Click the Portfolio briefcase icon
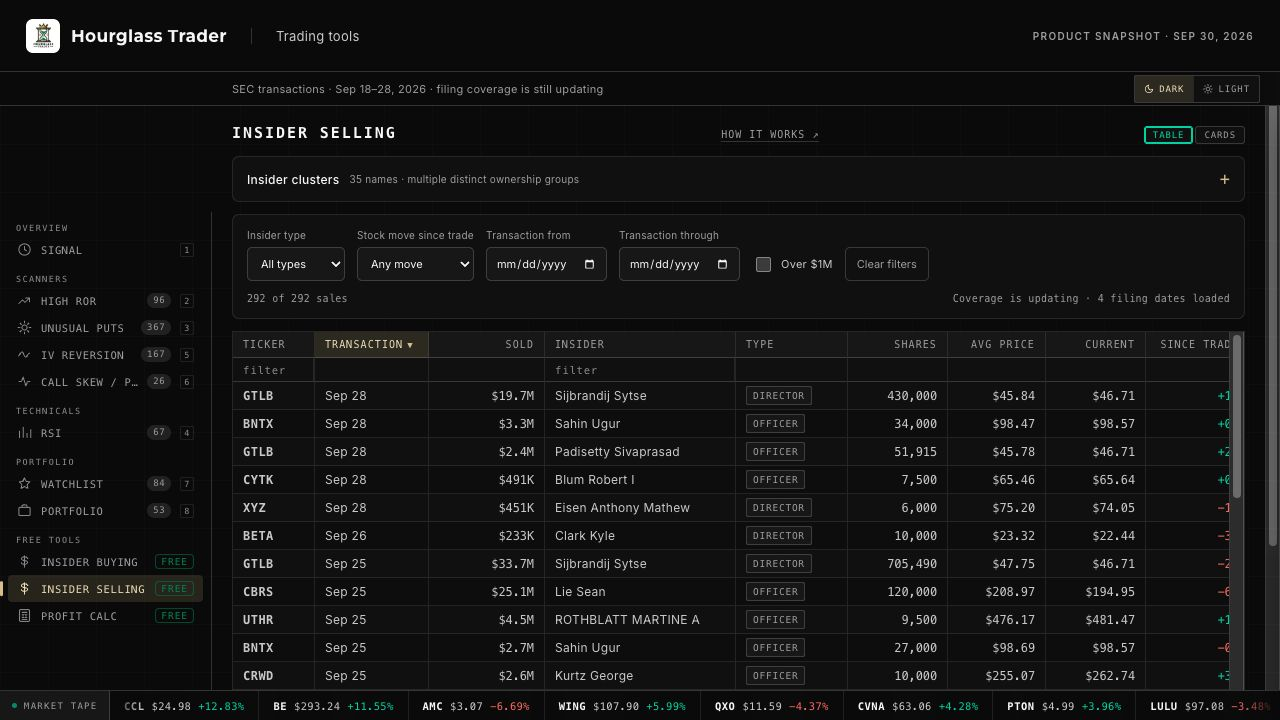 click(x=24, y=511)
